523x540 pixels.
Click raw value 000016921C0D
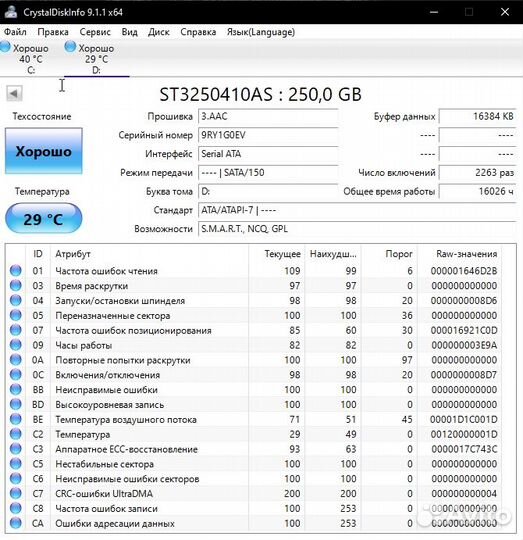click(464, 330)
